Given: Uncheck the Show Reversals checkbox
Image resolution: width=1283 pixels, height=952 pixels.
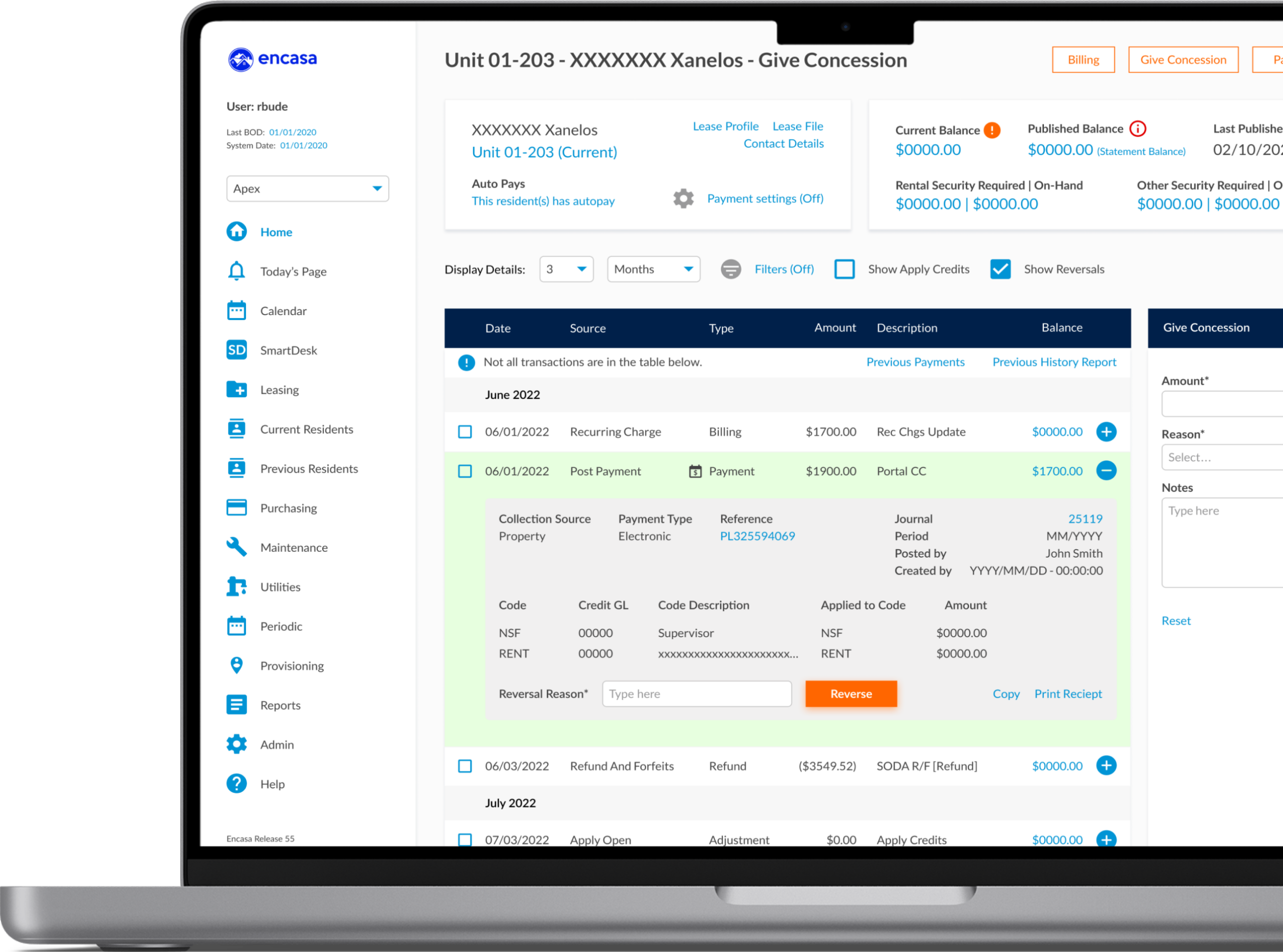Looking at the screenshot, I should coord(1000,269).
